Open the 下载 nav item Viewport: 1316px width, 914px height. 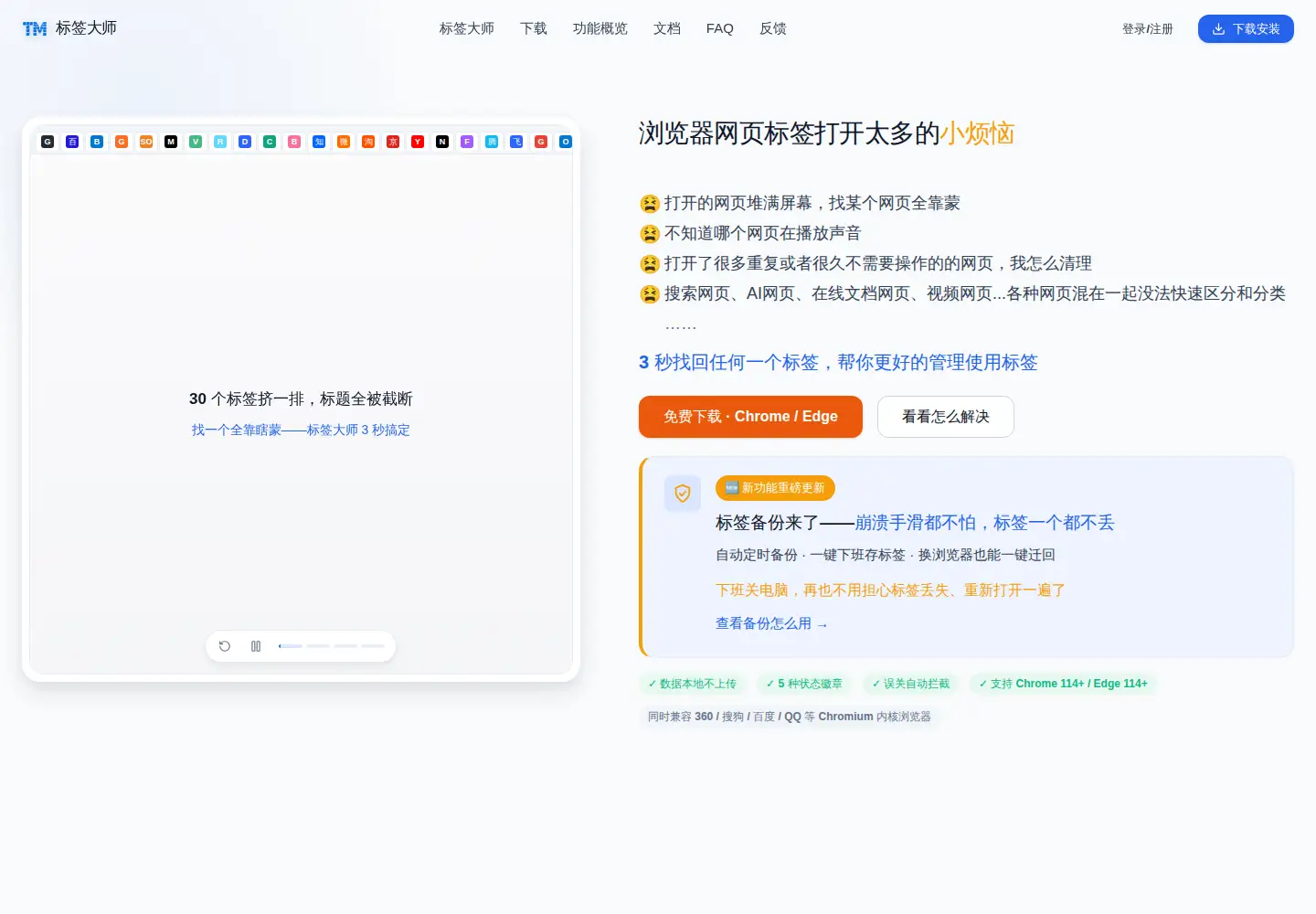coord(534,28)
